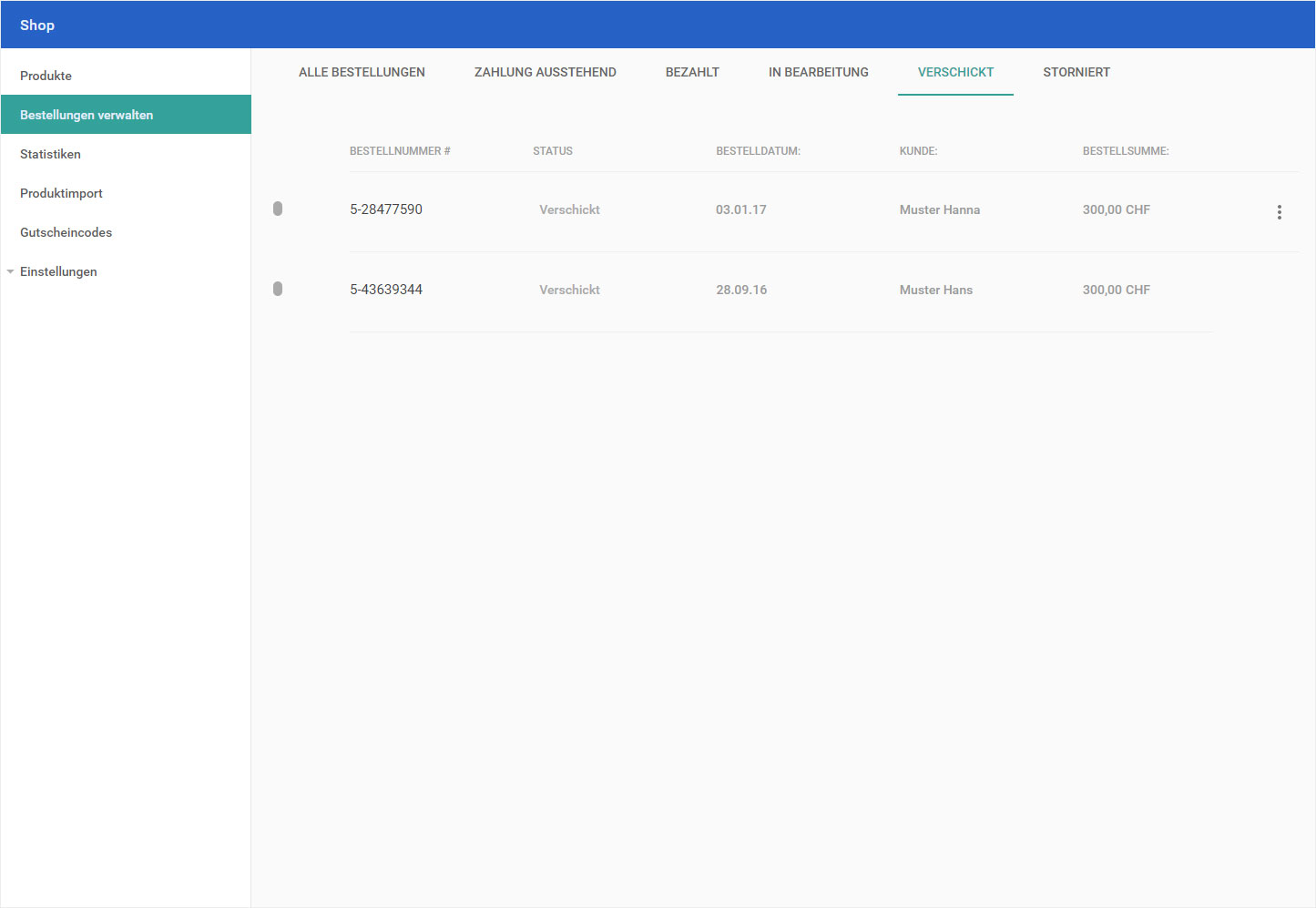Click Verschickt status of order 5-28477590

tap(569, 209)
